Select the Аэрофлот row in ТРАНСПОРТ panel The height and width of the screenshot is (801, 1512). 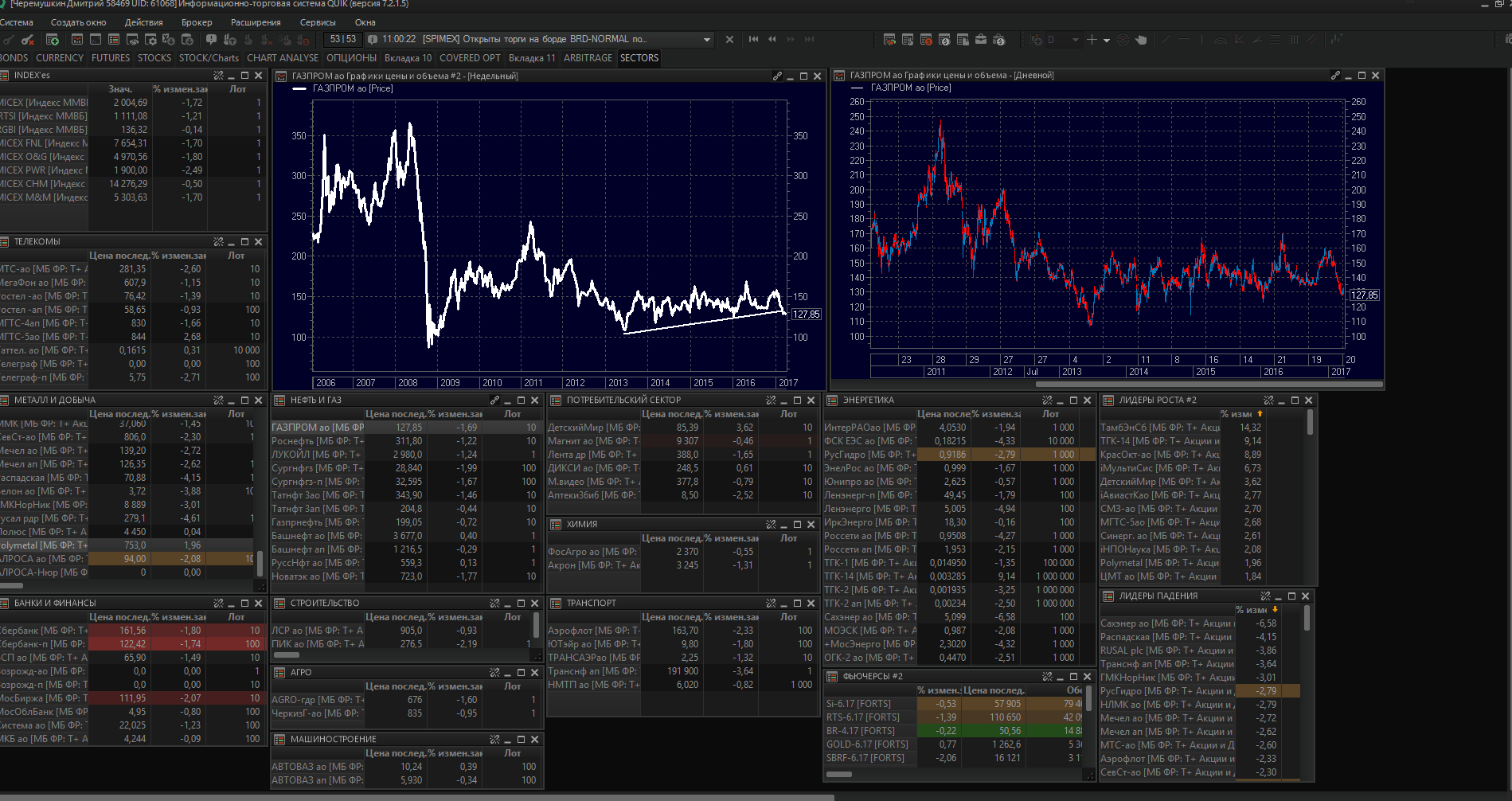tap(682, 631)
